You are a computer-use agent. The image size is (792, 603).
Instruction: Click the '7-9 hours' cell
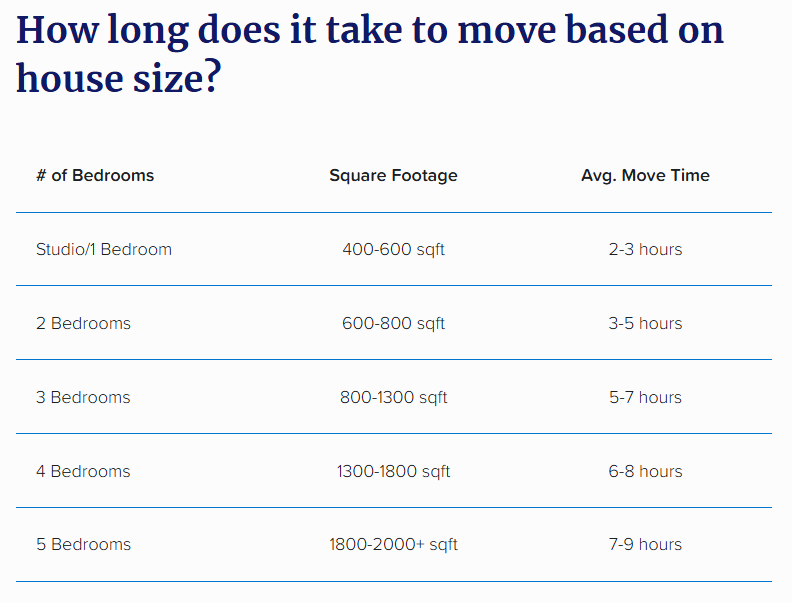pos(645,544)
